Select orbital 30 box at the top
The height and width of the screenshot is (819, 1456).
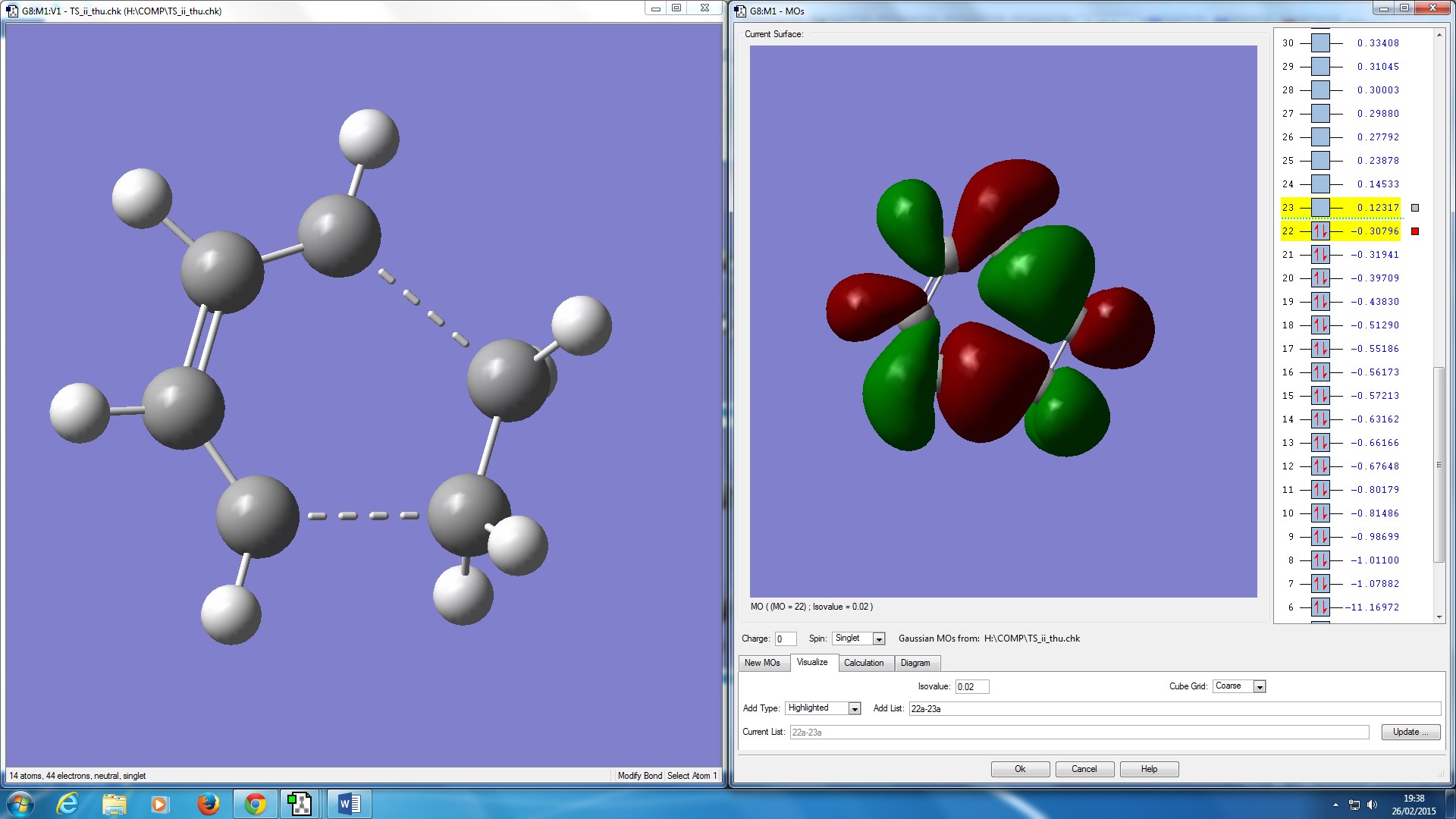coord(1320,43)
